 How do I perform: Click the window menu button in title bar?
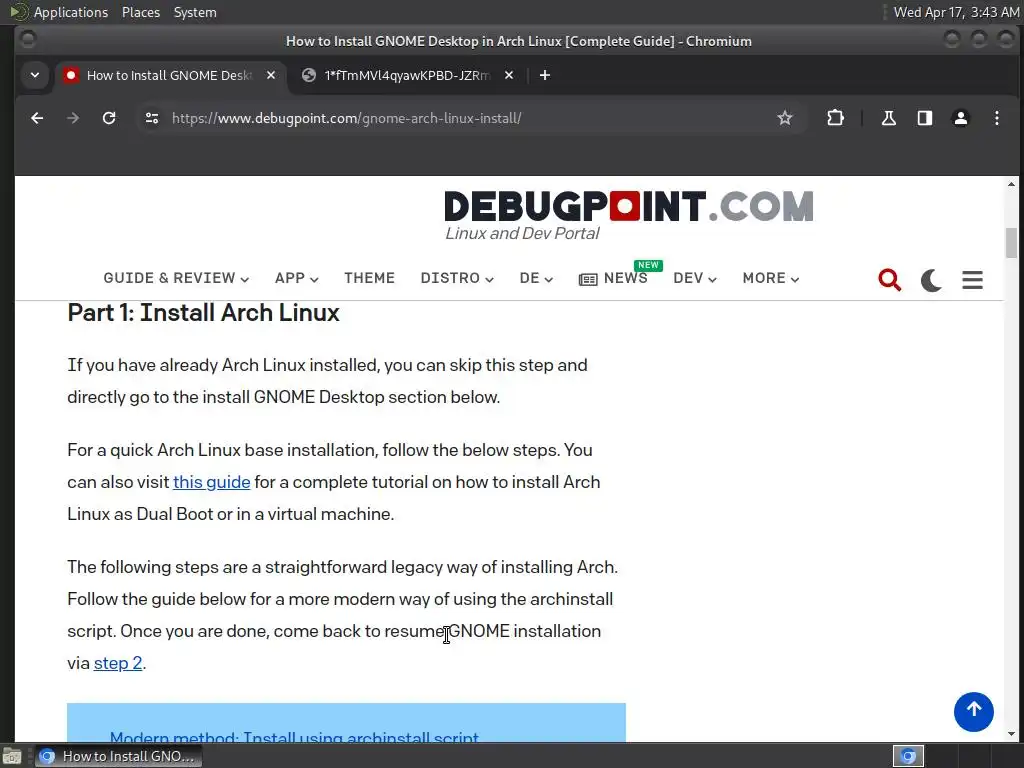pyautogui.click(x=28, y=40)
